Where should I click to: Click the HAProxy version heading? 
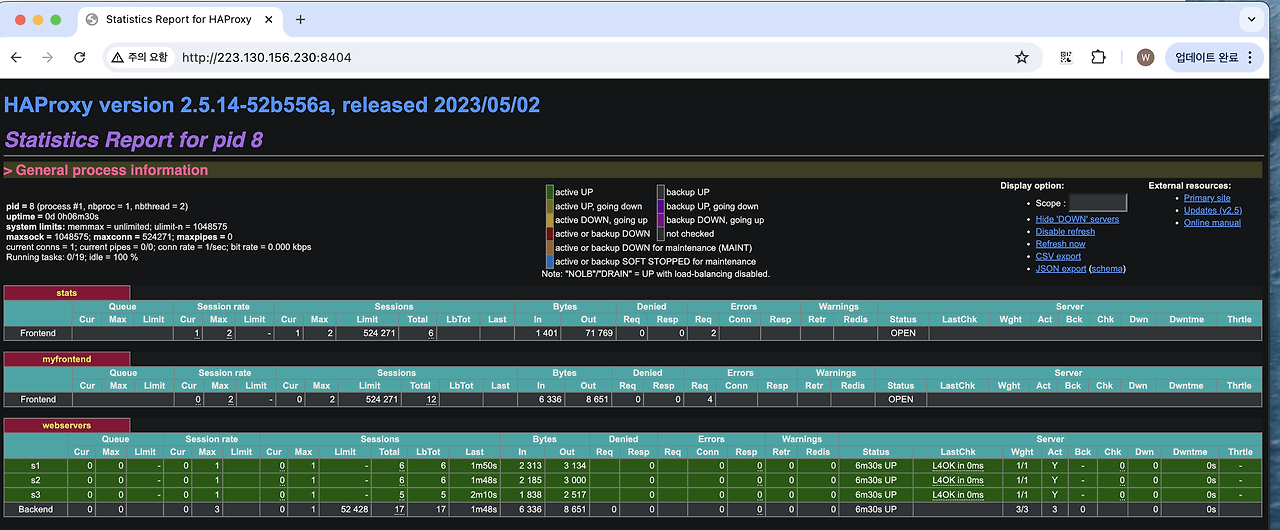click(x=272, y=105)
